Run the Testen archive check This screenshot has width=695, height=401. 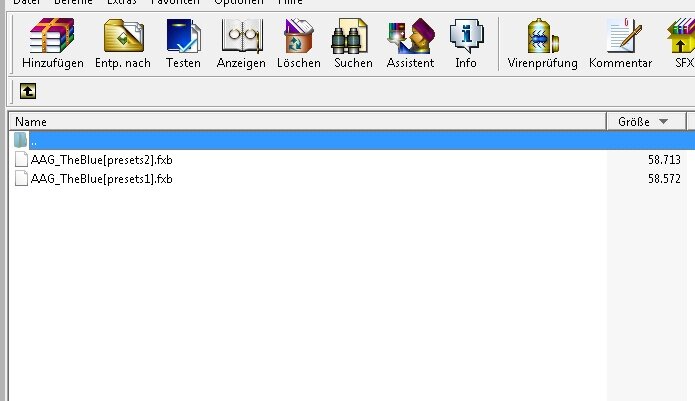(183, 44)
